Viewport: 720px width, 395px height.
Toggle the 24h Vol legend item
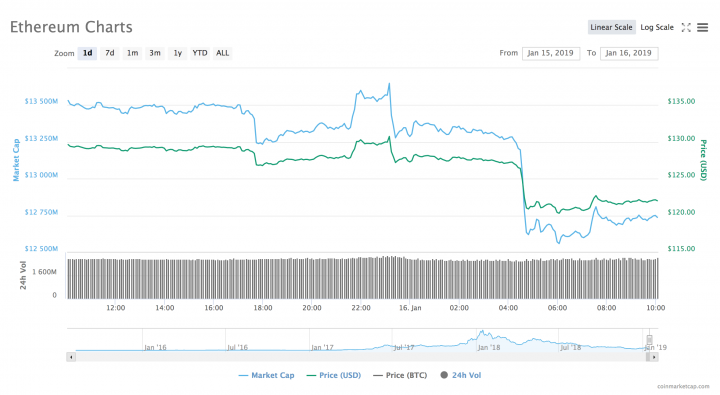coord(461,375)
